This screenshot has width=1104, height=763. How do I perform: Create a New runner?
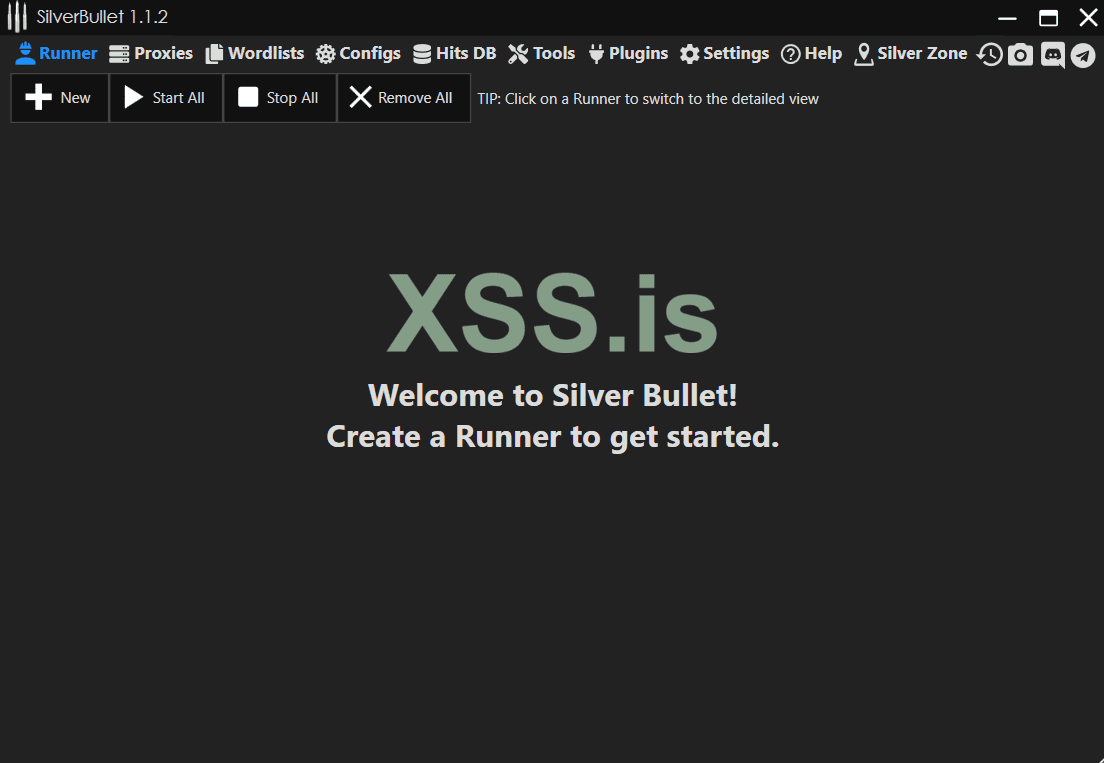pos(60,98)
